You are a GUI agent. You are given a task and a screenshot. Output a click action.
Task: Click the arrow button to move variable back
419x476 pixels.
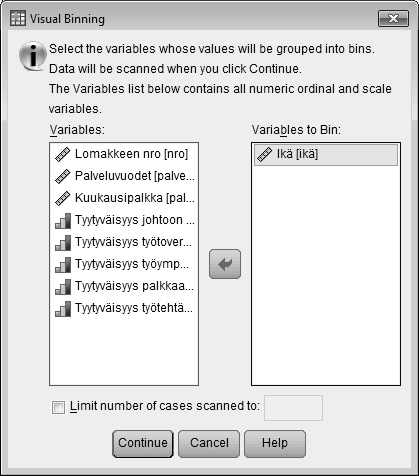(x=225, y=264)
